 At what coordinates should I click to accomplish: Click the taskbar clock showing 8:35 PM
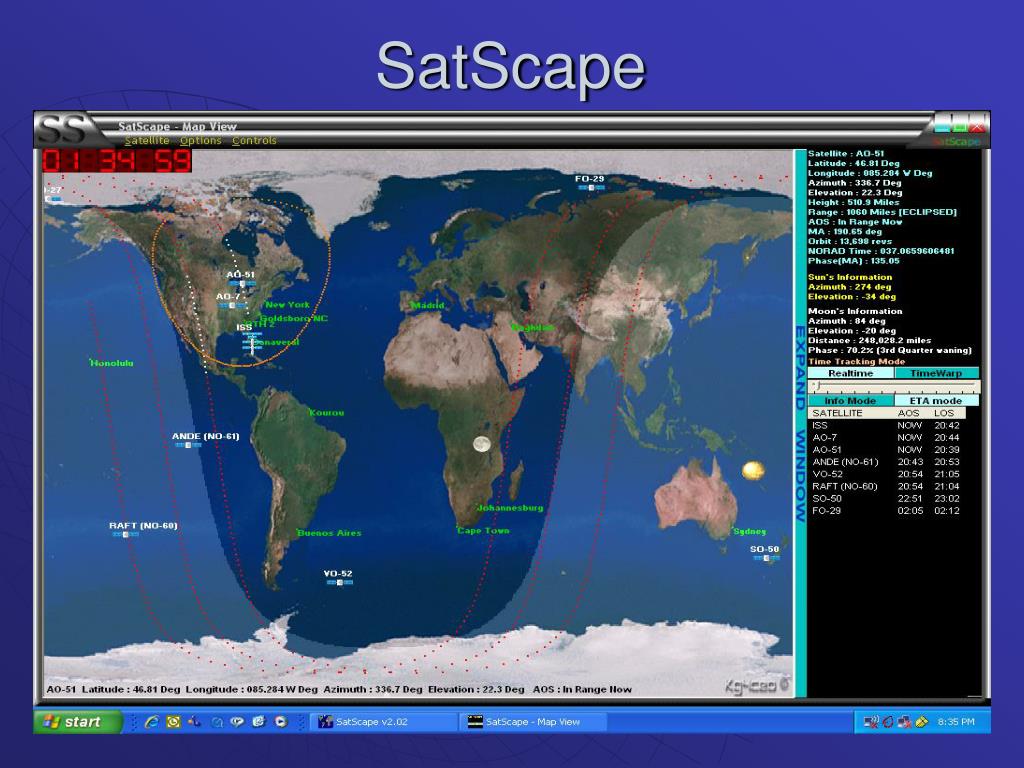(955, 722)
